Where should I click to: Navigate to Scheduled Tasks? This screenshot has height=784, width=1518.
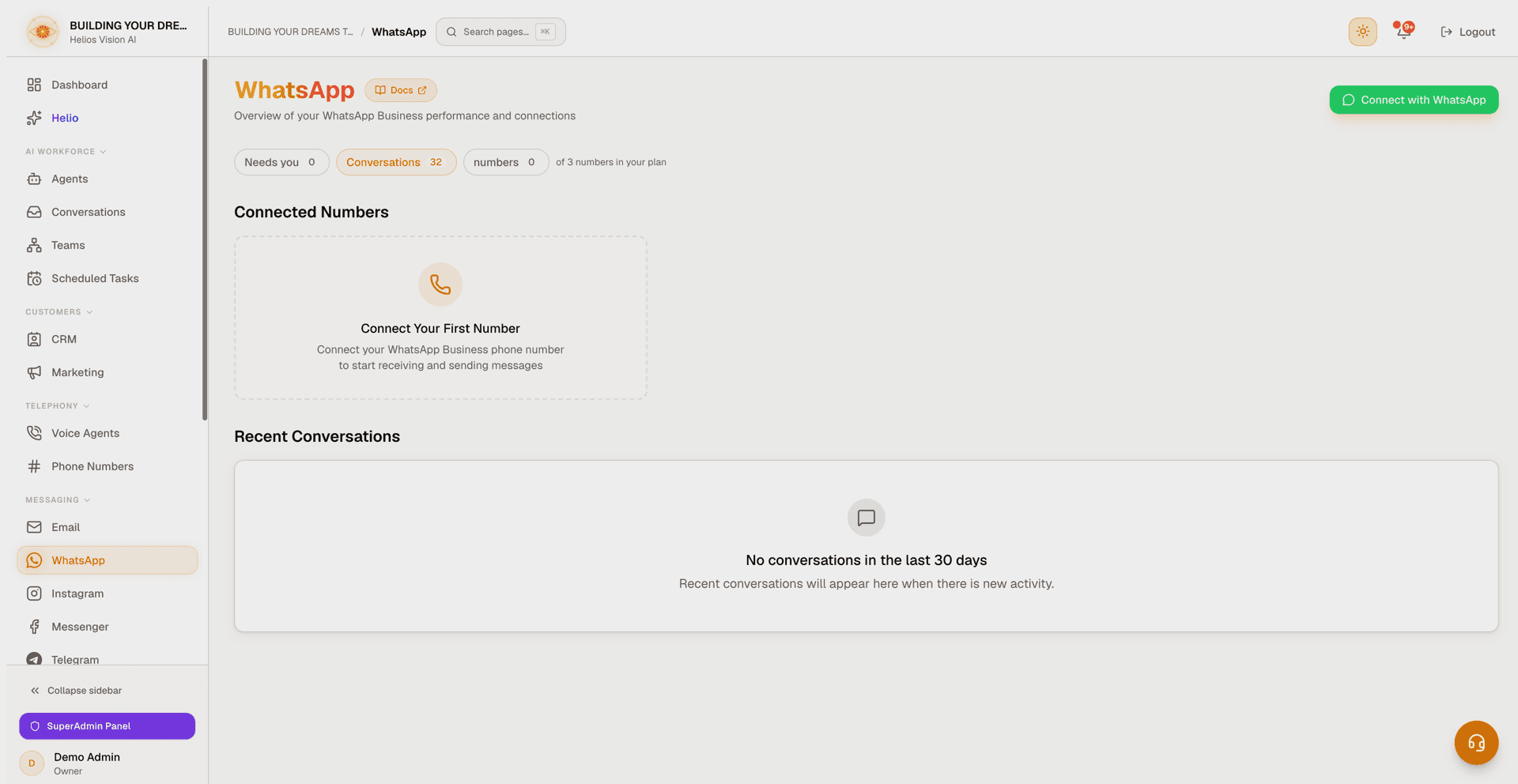coord(107,278)
